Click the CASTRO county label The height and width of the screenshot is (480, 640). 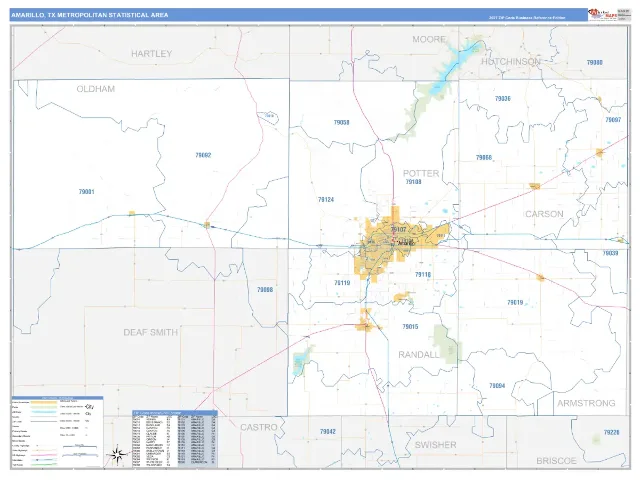259,427
